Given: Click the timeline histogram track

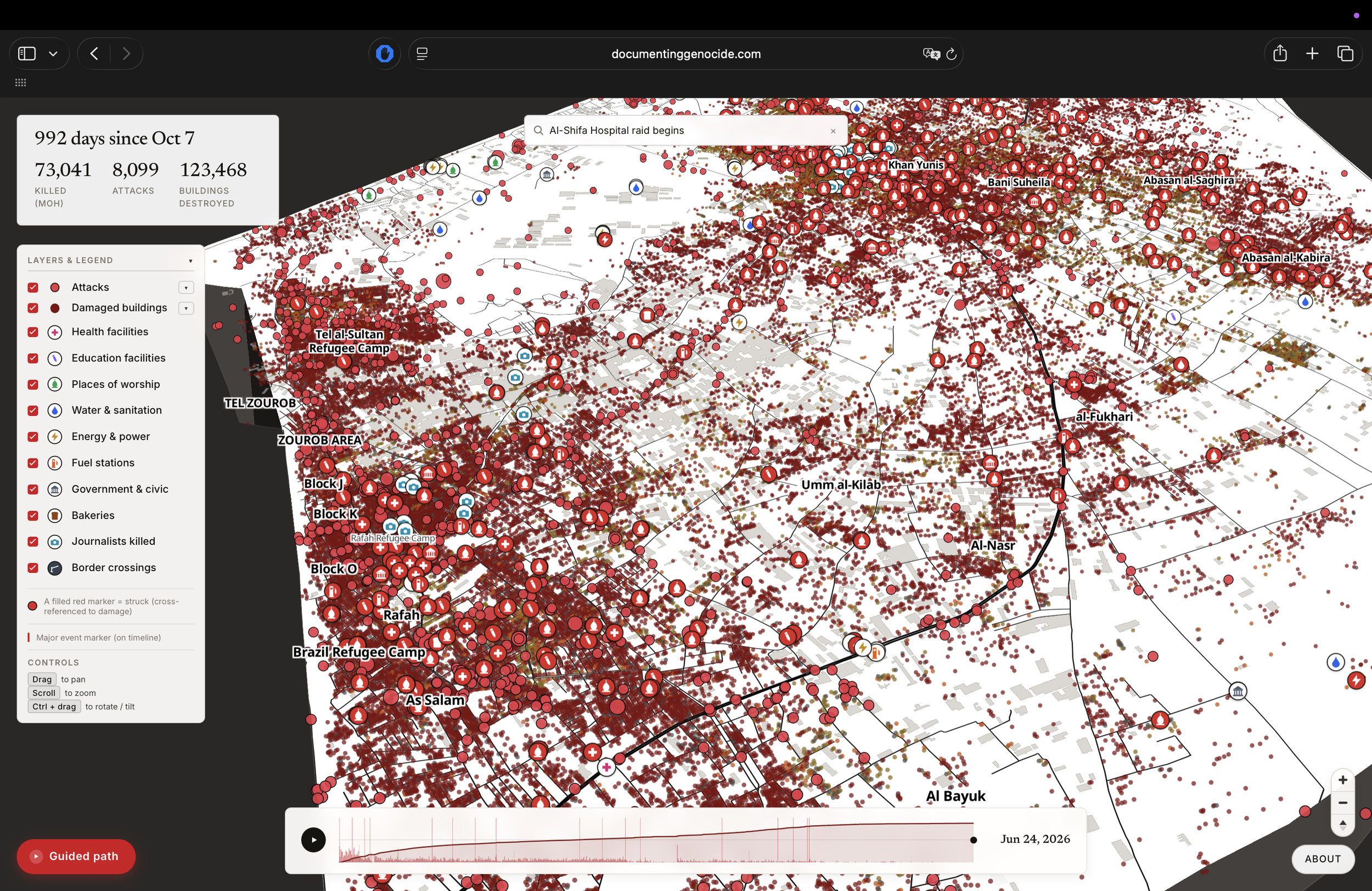Looking at the screenshot, I should [x=656, y=841].
